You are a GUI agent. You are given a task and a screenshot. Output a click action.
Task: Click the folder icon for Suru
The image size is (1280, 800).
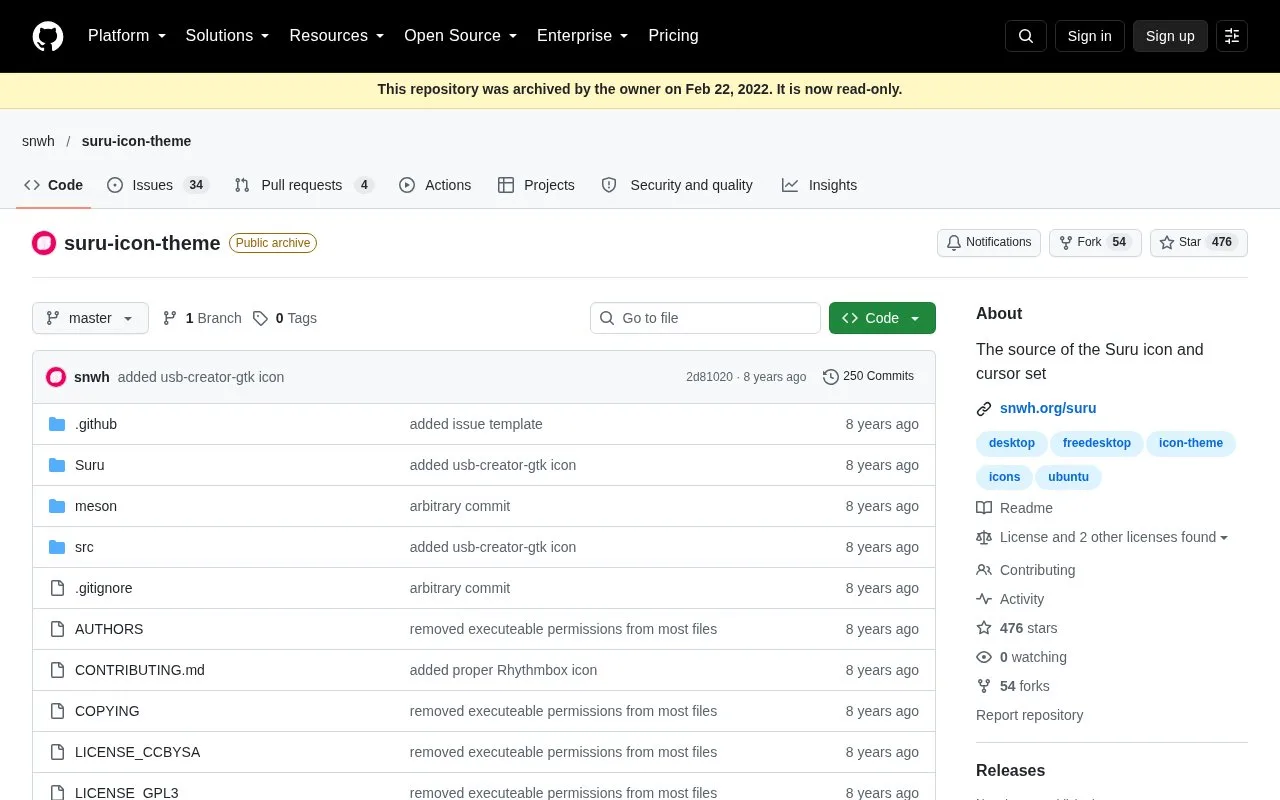pyautogui.click(x=57, y=465)
